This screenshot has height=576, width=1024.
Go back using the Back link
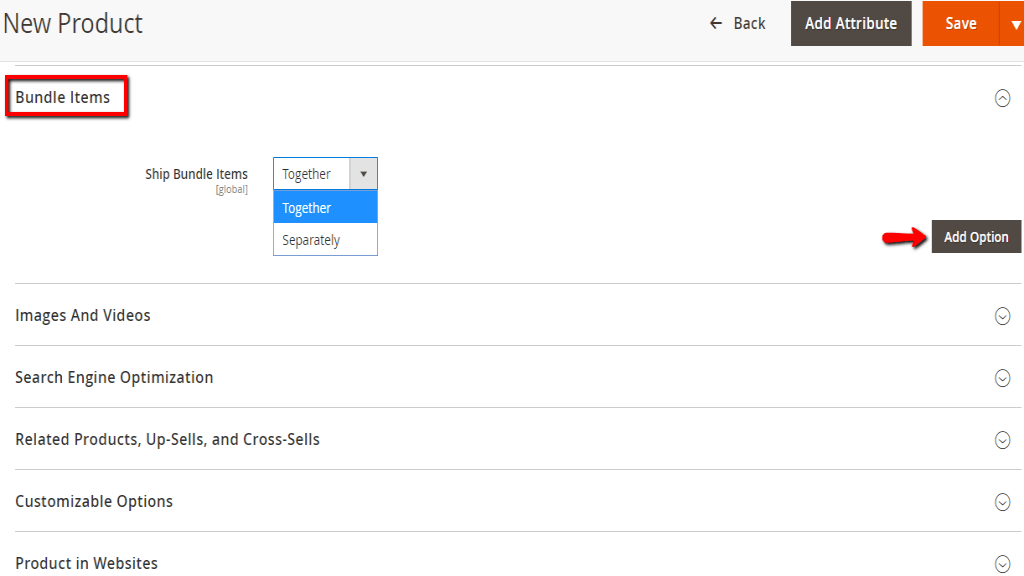[x=738, y=24]
